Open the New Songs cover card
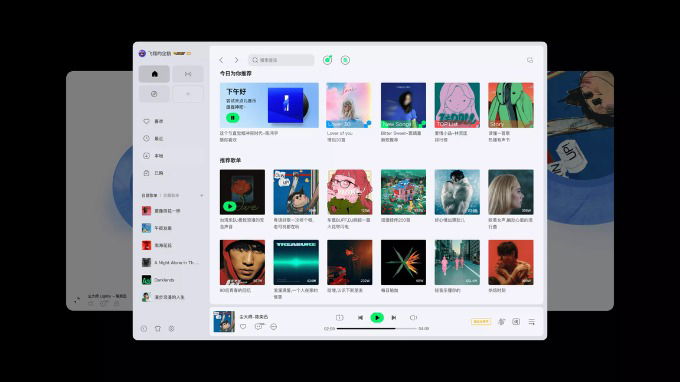Screen dimensions: 680x382 [x=403, y=105]
